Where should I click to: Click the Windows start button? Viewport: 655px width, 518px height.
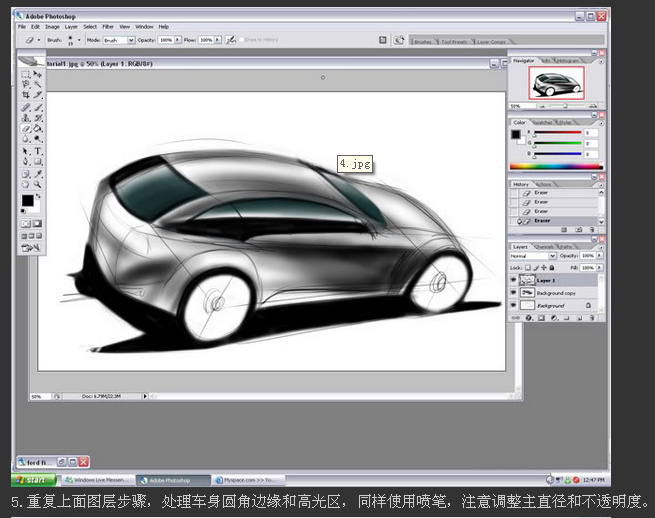tap(34, 480)
